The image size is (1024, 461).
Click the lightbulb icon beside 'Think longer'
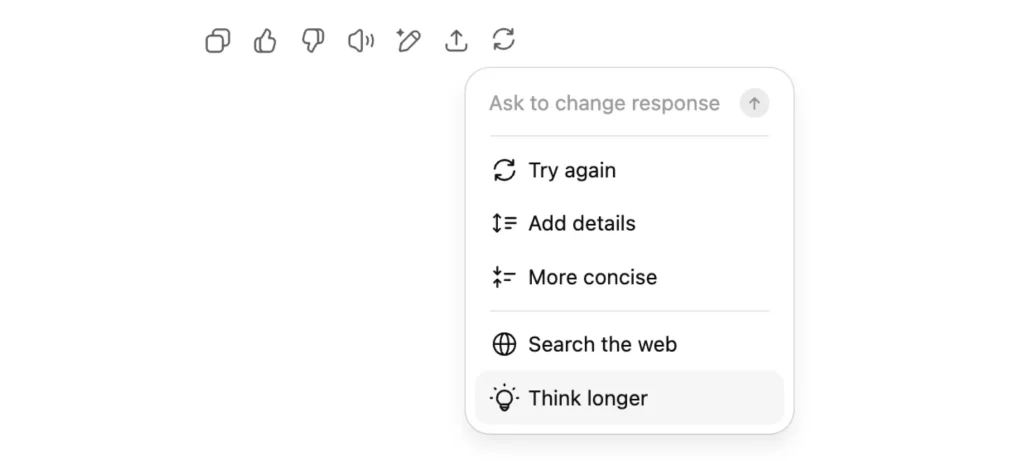[505, 399]
